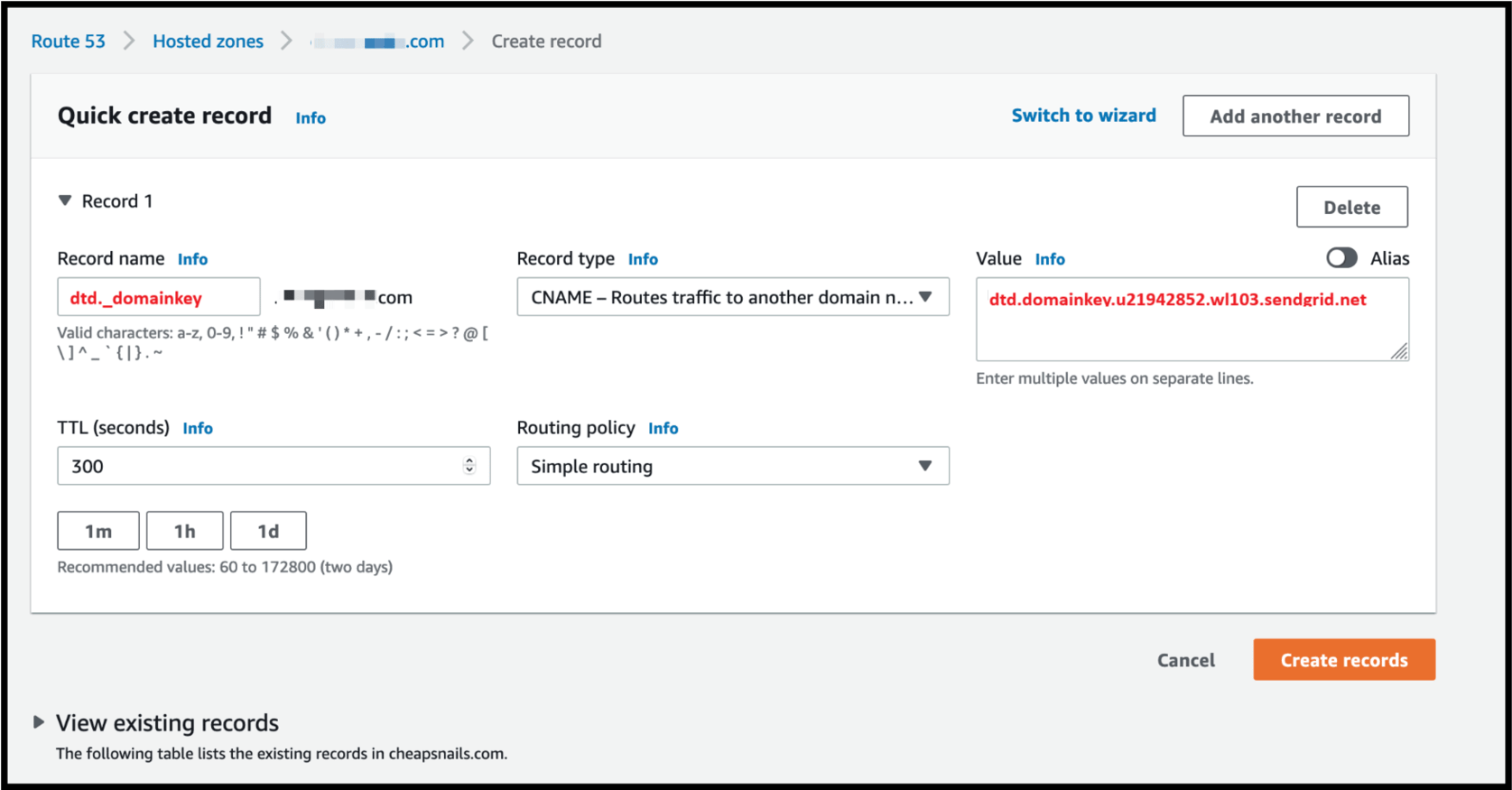Click the TTL seconds input field
Image resolution: width=1512 pixels, height=790 pixels.
point(274,466)
